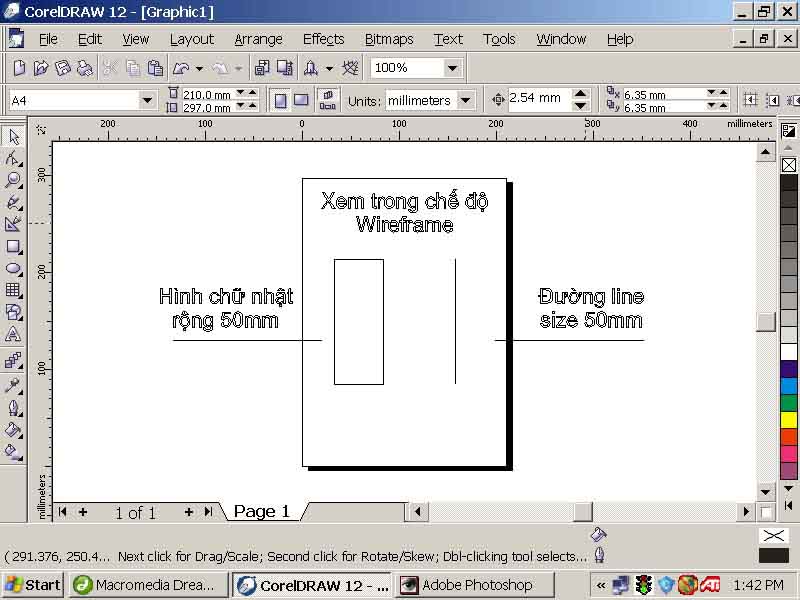This screenshot has height=600, width=800.
Task: Open the A4 paper size dropdown
Action: pyautogui.click(x=147, y=100)
